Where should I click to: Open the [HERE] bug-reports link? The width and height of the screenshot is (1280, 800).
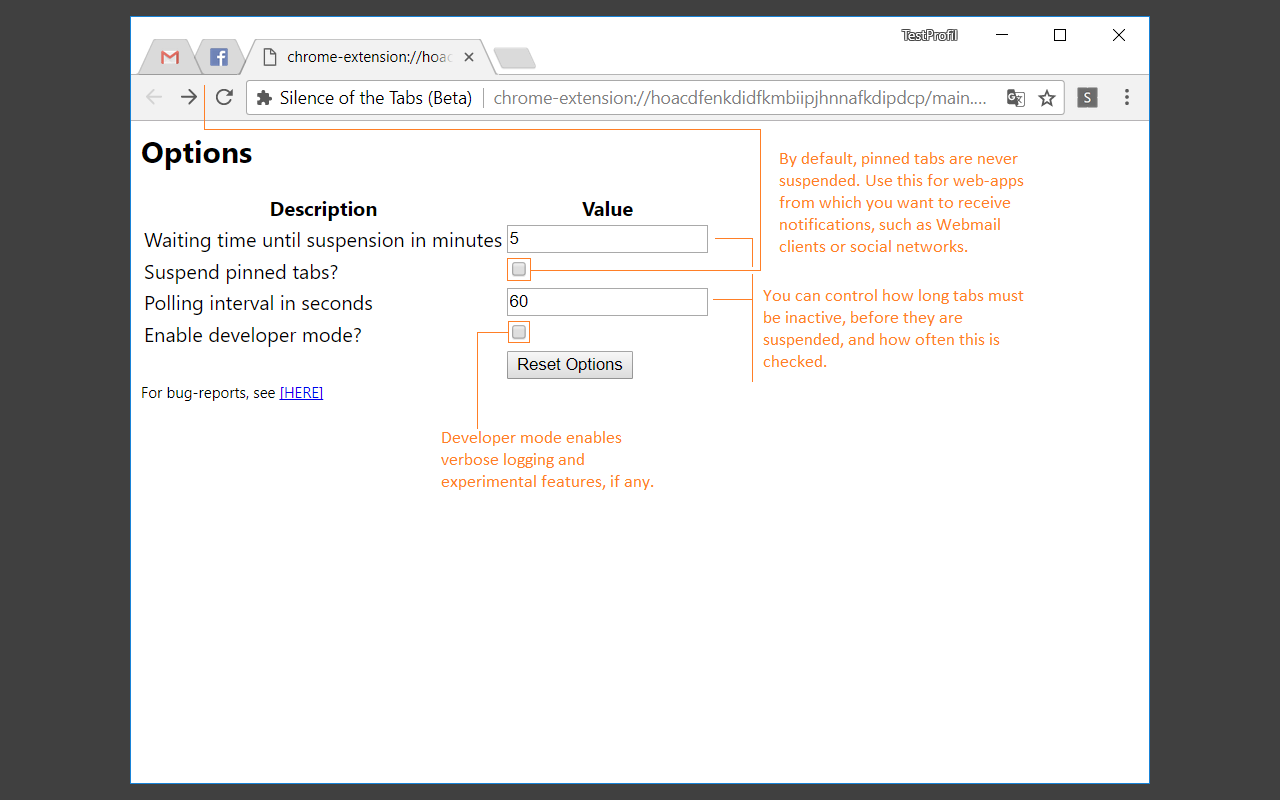[x=301, y=393]
